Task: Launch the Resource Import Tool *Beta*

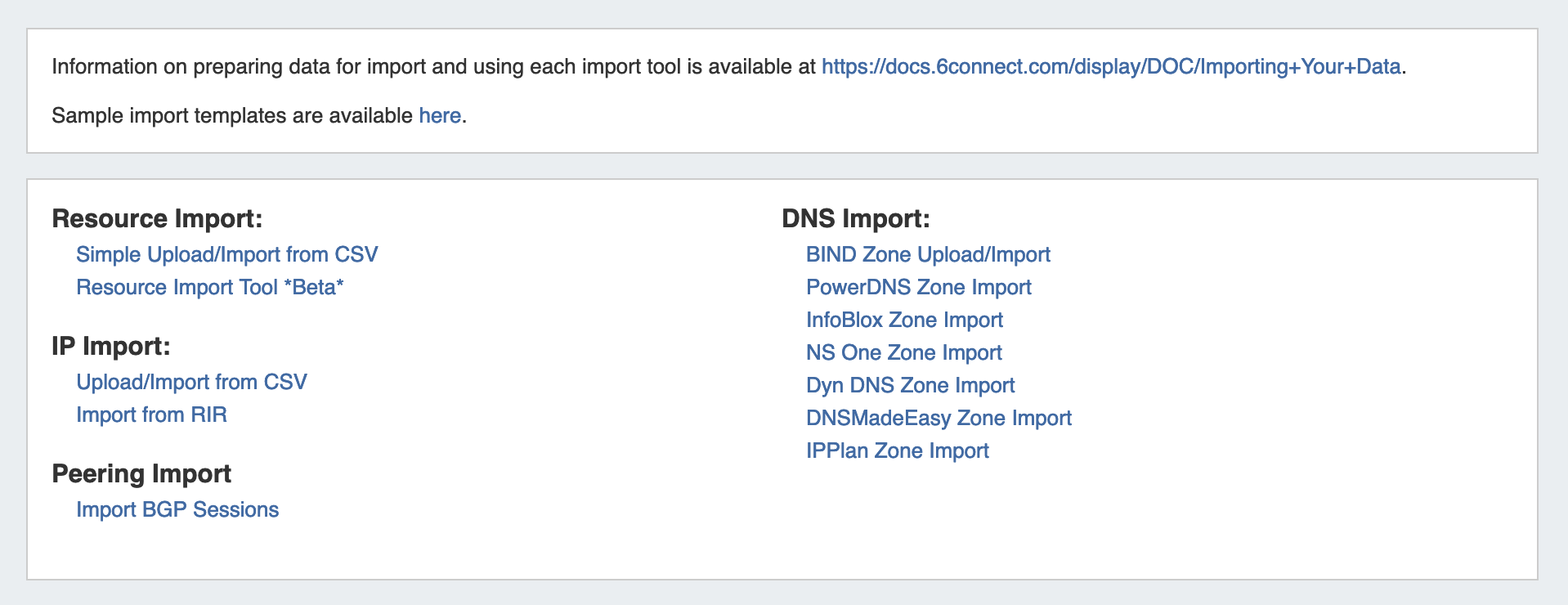Action: [x=209, y=288]
